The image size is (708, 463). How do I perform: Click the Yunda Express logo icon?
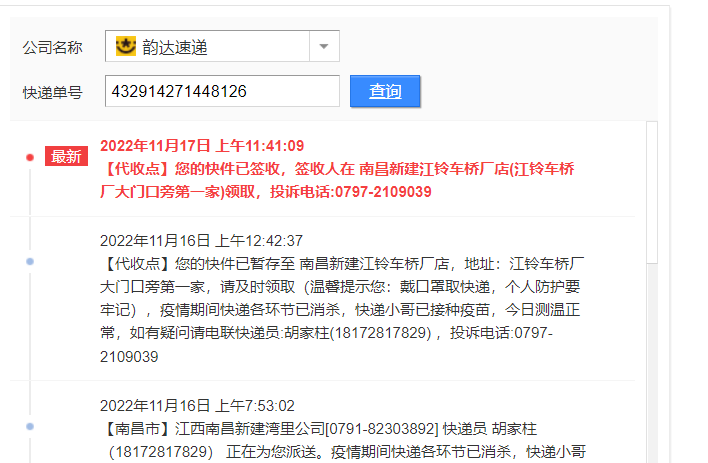point(126,46)
